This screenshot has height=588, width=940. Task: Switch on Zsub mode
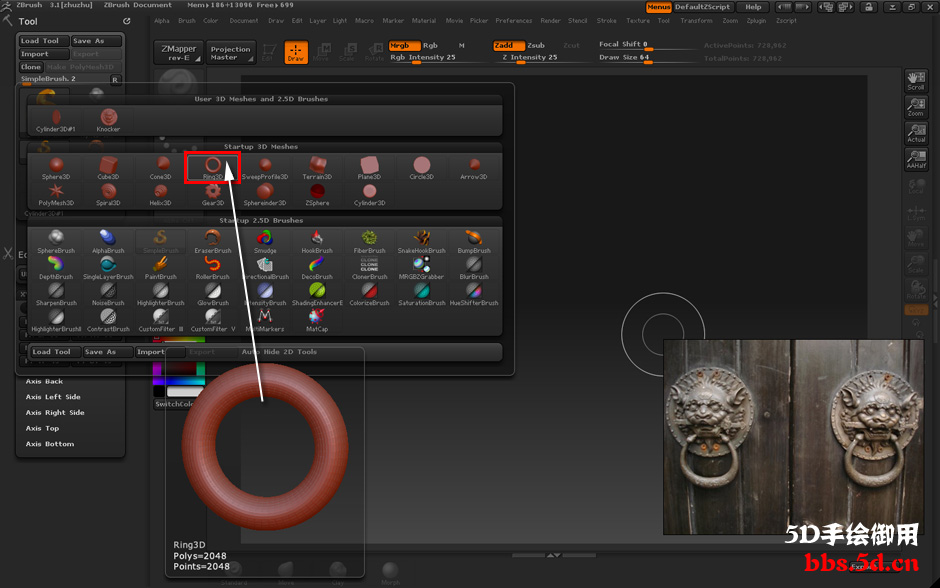[x=536, y=46]
